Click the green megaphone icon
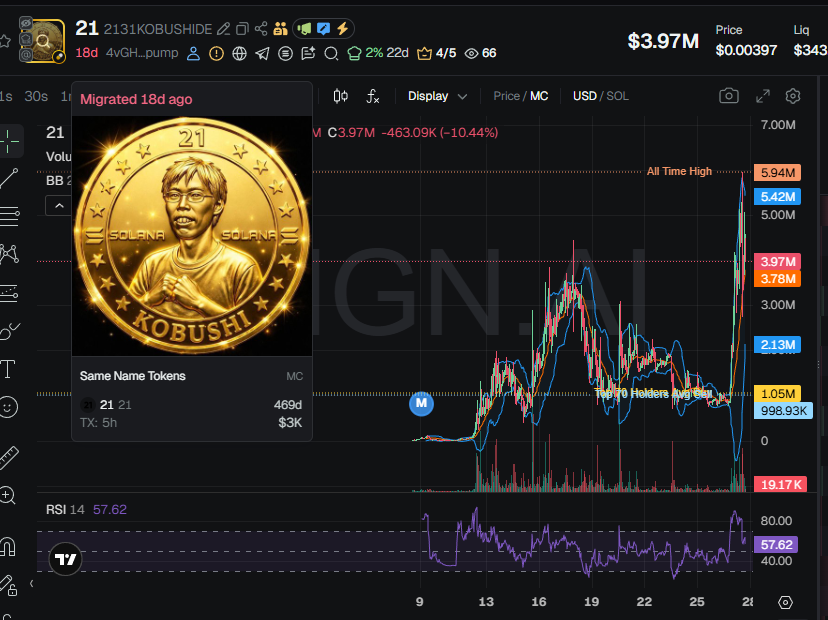828x620 pixels. tap(304, 29)
